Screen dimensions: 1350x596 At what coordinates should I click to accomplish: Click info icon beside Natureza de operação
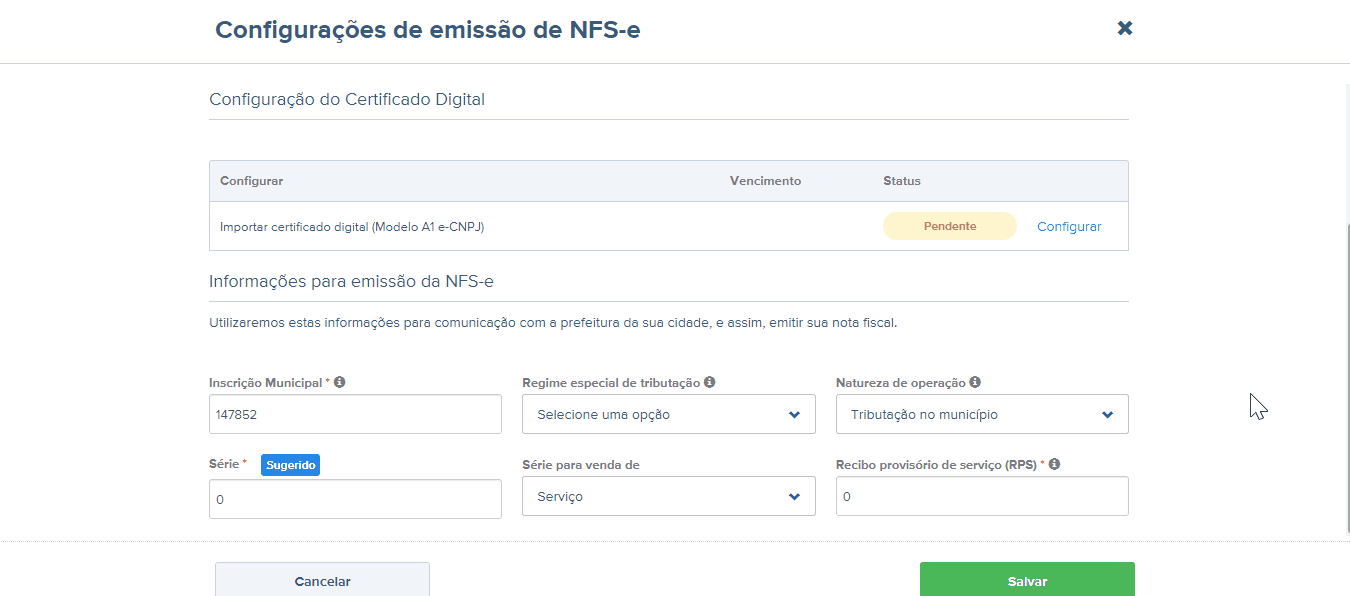pos(975,382)
